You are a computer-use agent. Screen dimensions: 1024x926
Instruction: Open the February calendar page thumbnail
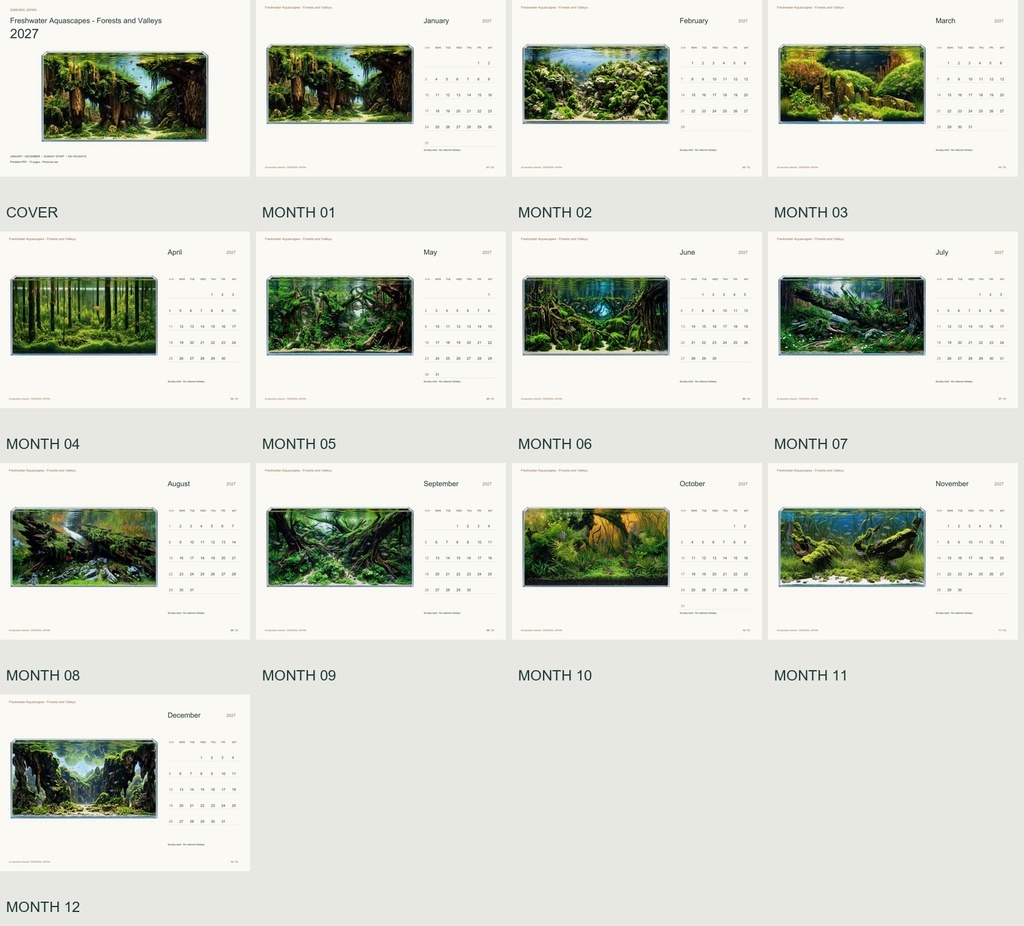[637, 88]
